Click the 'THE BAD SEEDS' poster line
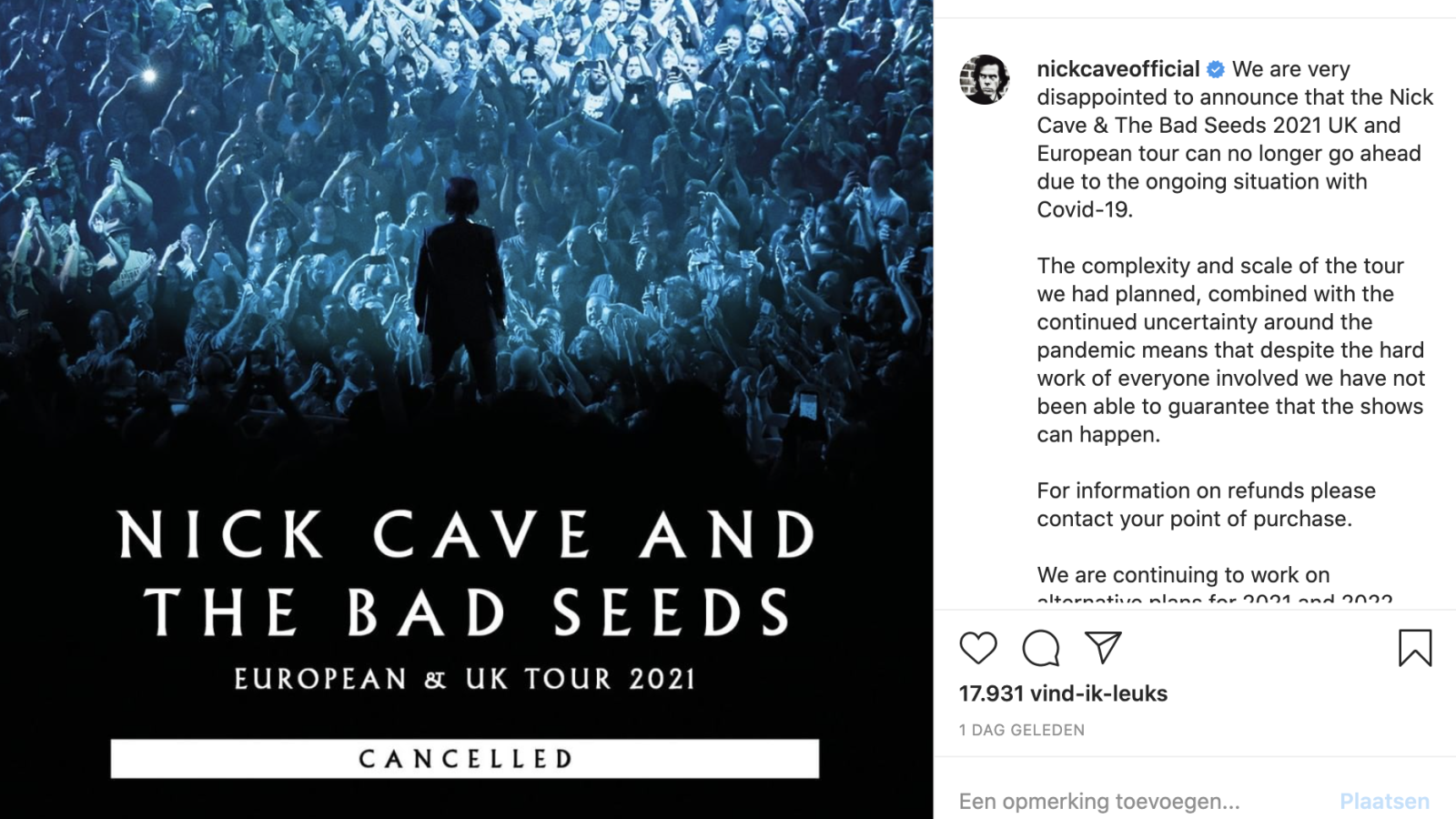This screenshot has height=819, width=1456. pos(466,612)
